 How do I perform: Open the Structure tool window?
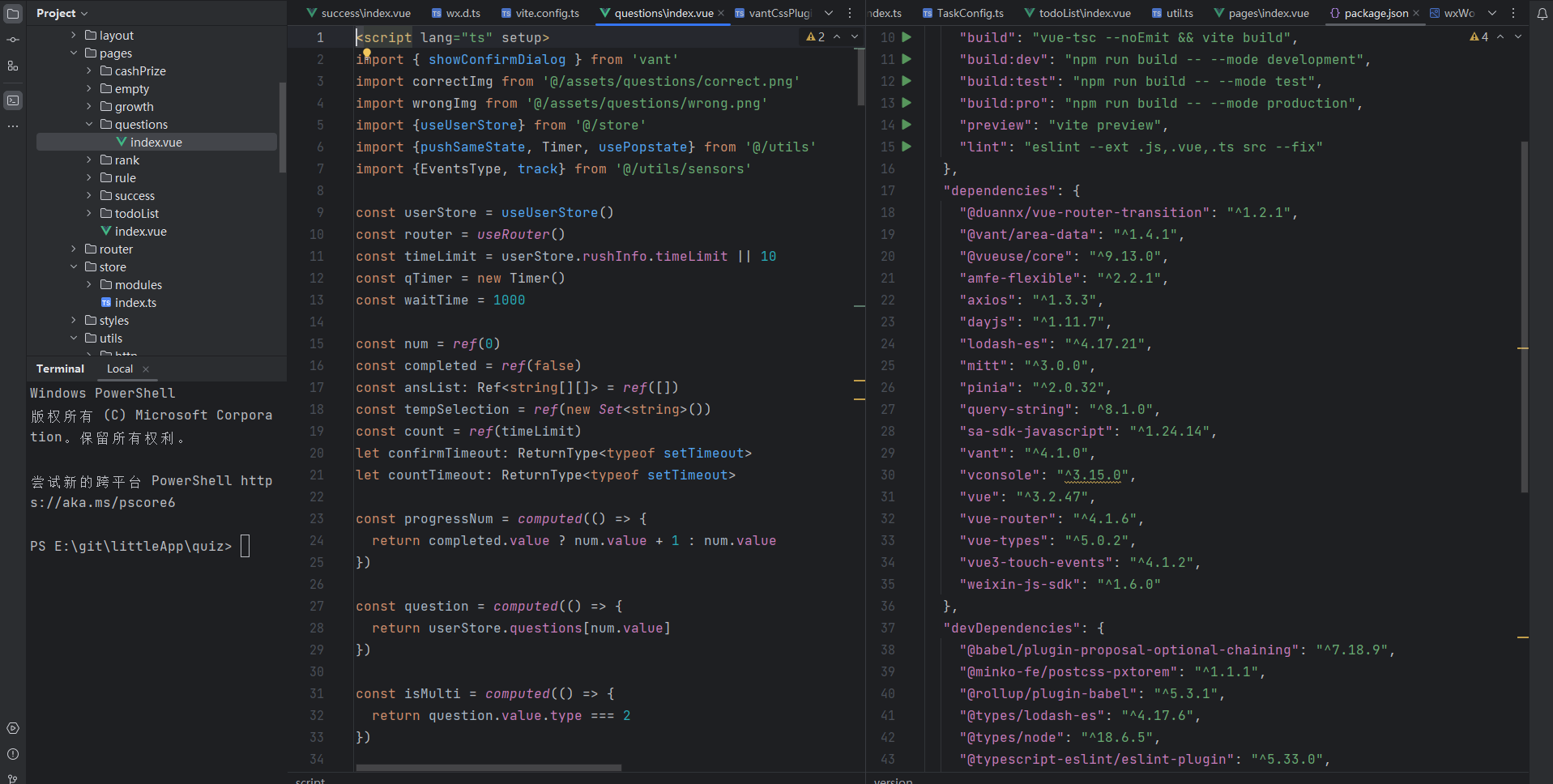coord(13,66)
